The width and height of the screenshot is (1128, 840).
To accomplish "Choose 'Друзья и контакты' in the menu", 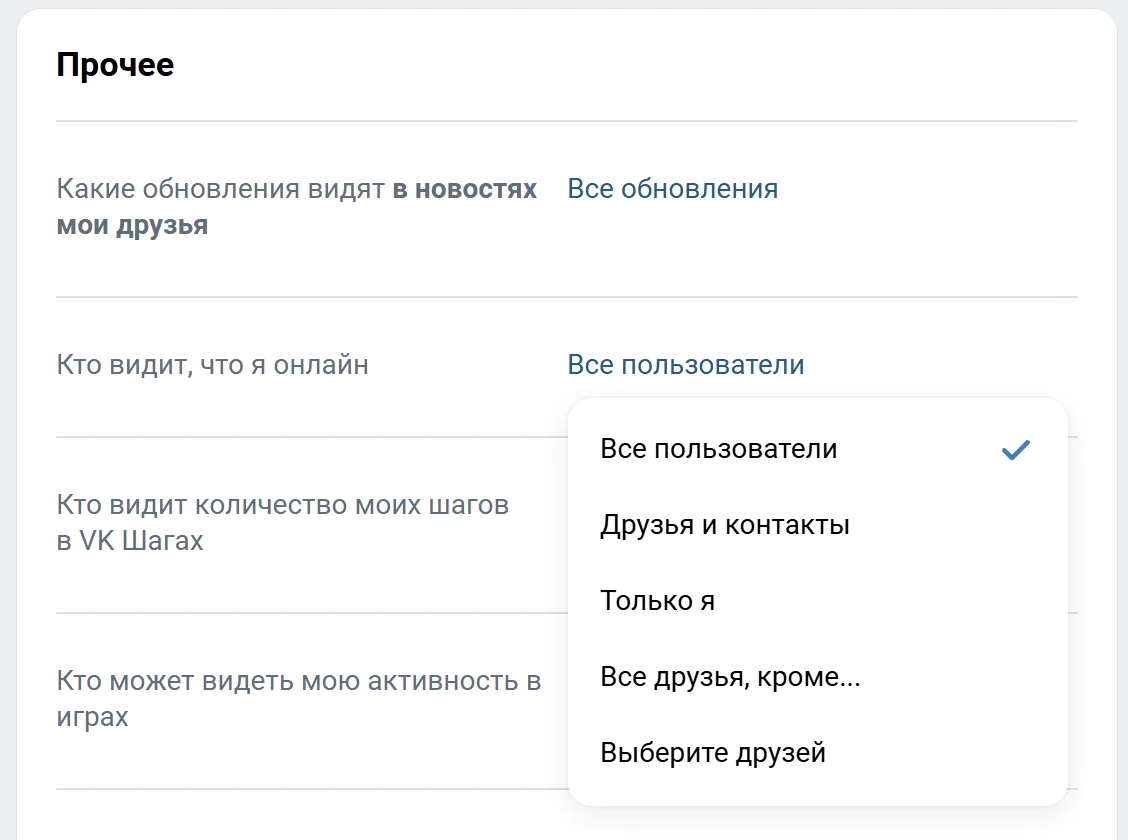I will pos(817,525).
